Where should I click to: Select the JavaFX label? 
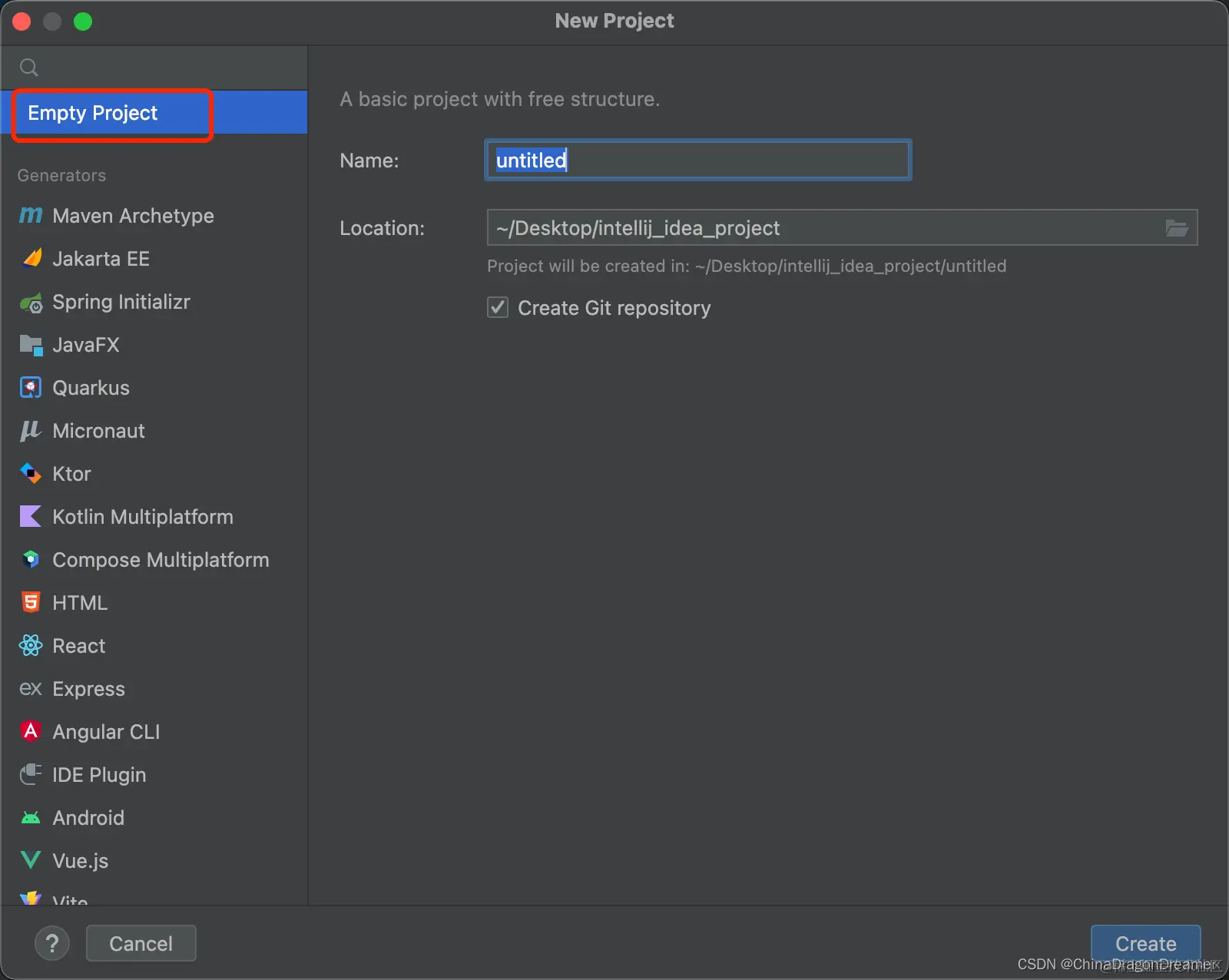(86, 345)
